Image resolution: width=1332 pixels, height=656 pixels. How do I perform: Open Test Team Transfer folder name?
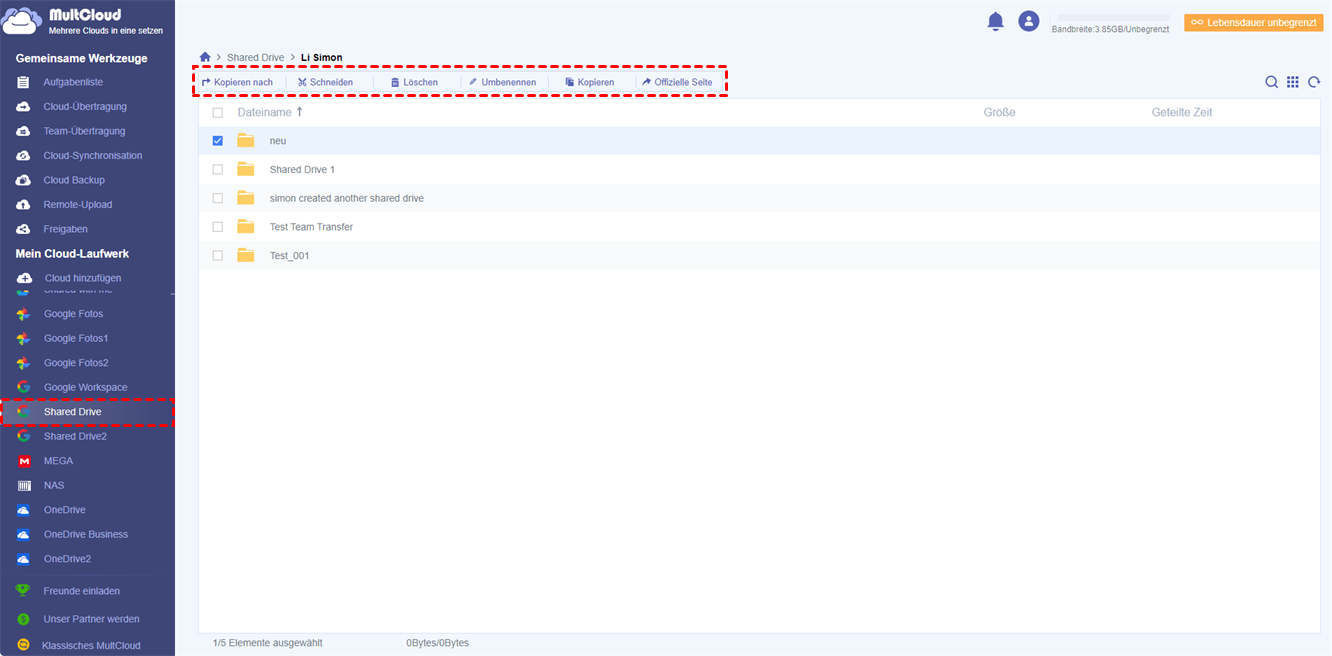(311, 227)
